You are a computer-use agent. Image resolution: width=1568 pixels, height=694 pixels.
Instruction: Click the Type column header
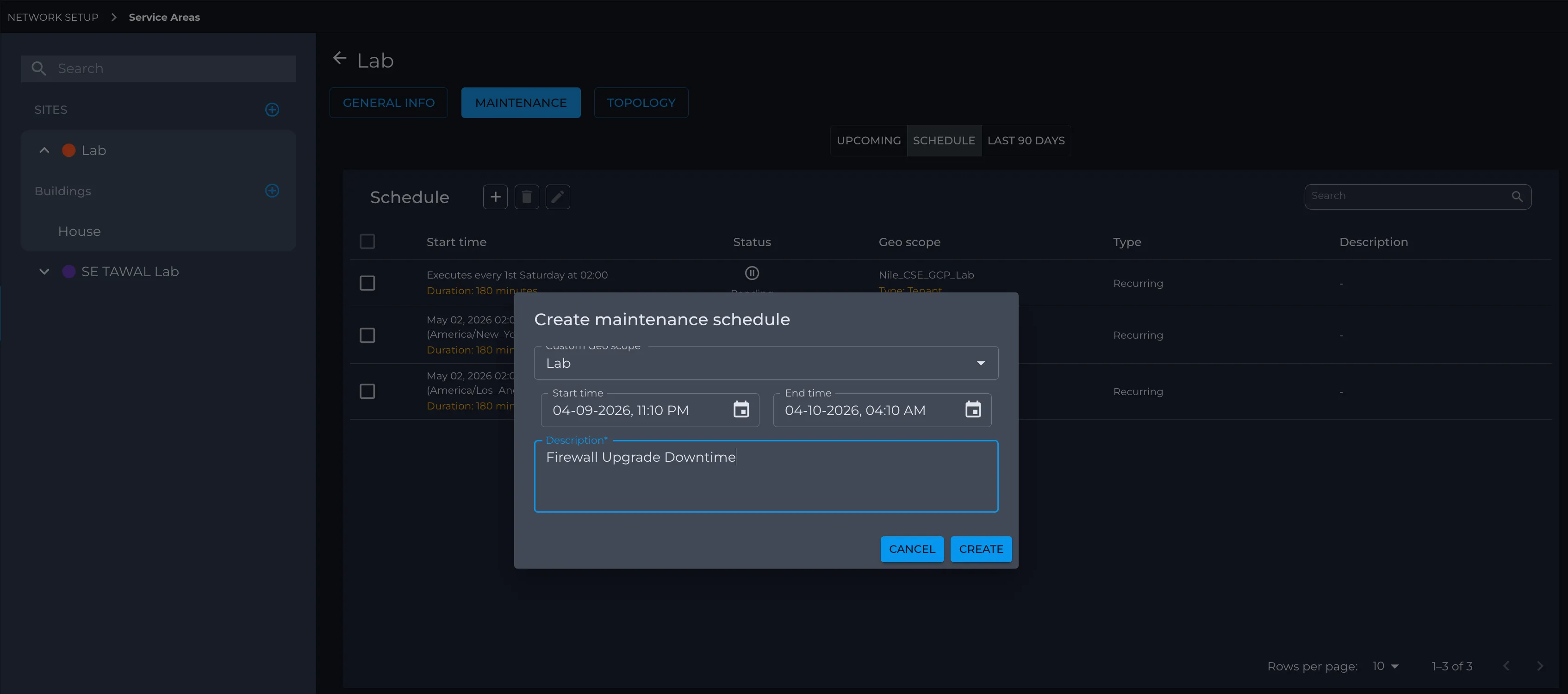point(1126,242)
